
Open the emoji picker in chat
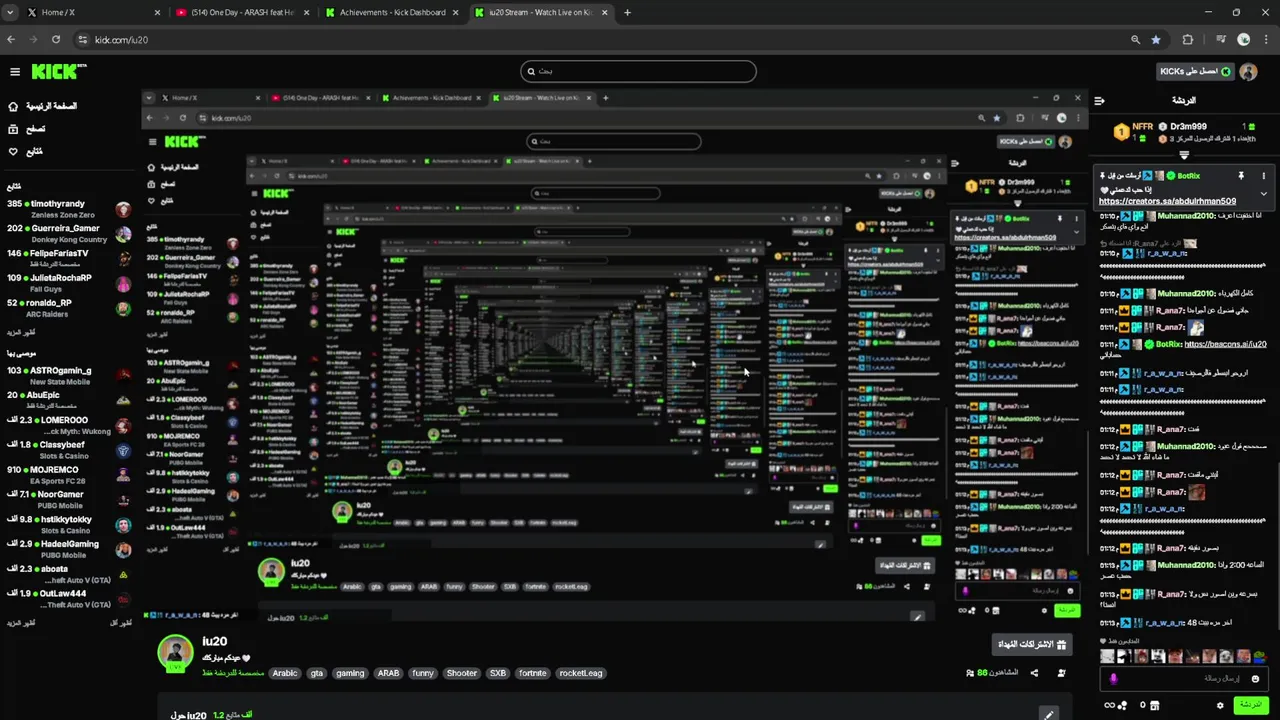1255,679
